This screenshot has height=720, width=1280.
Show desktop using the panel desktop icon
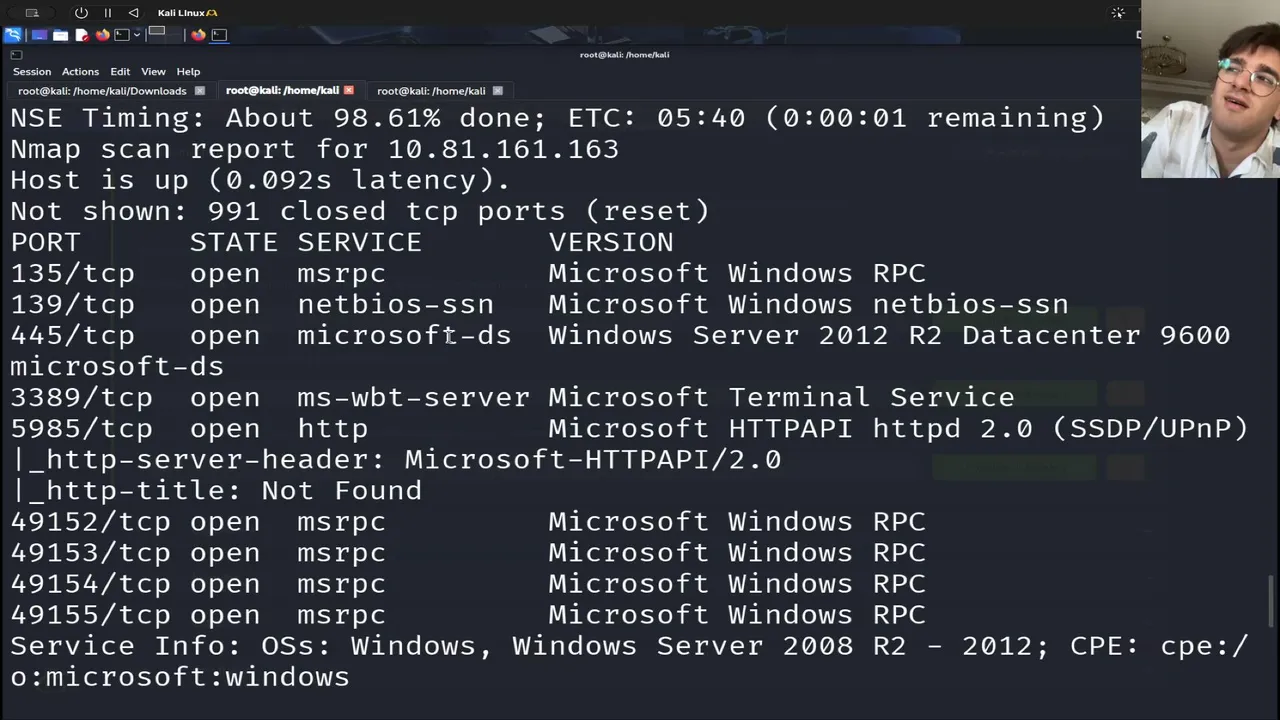point(39,35)
